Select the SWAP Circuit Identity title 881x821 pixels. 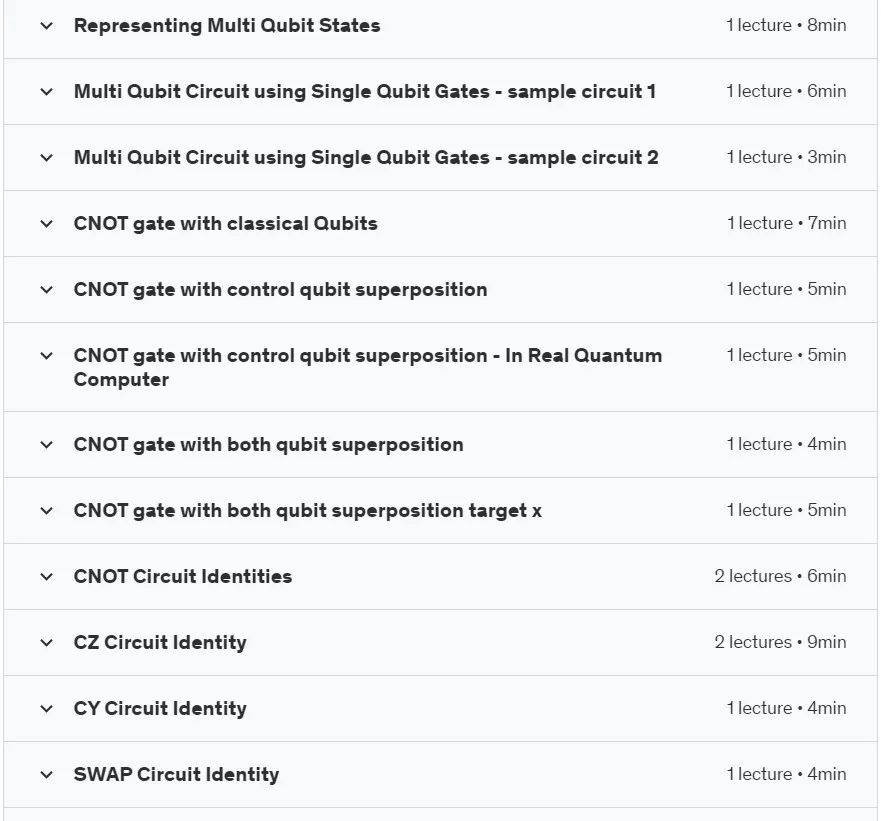176,774
